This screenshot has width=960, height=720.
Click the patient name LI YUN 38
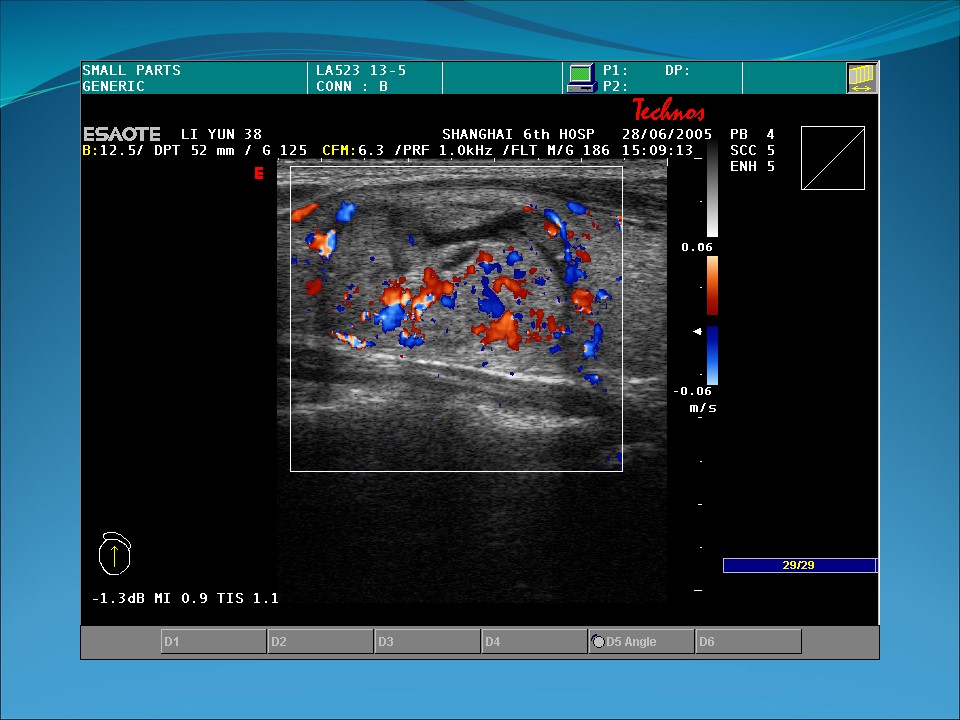click(221, 134)
